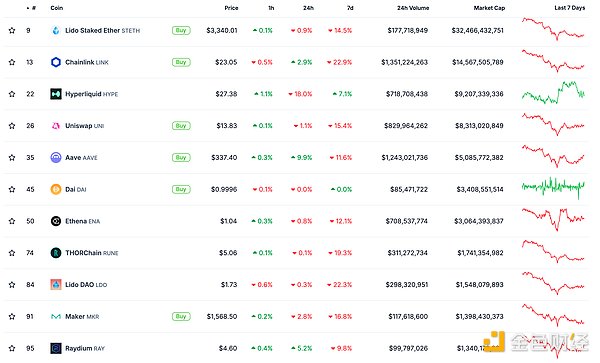This screenshot has height=363, width=600.
Task: Click the Hyperliquid coin logo
Action: click(56, 94)
